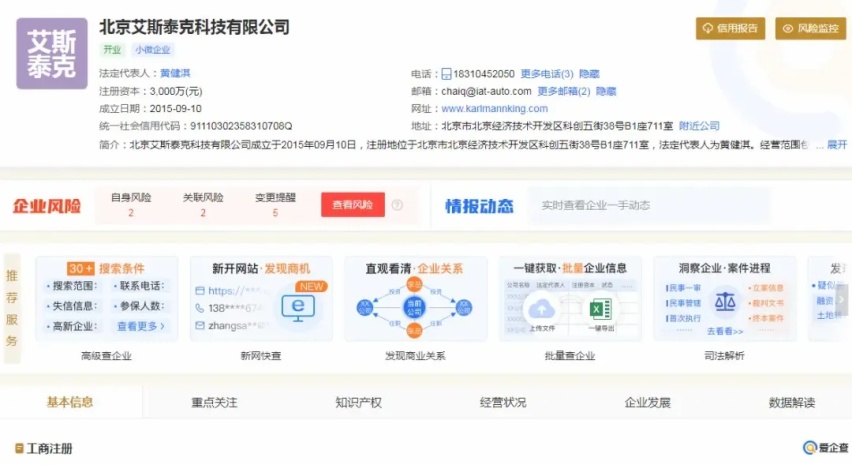Select the 基本信息 tab
This screenshot has width=852, height=465.
pyautogui.click(x=70, y=402)
